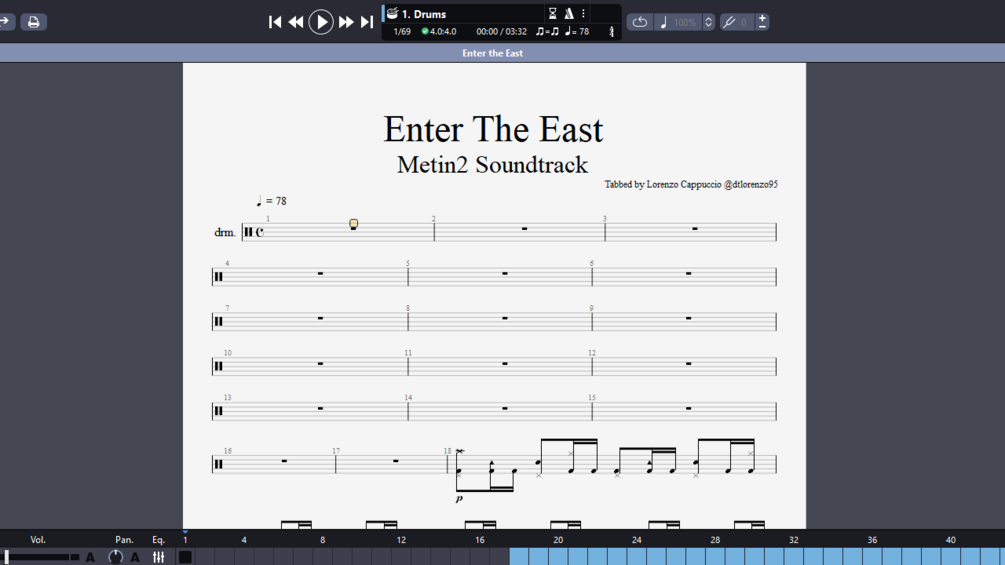Click the 1/69 bar position indicator

(x=402, y=31)
